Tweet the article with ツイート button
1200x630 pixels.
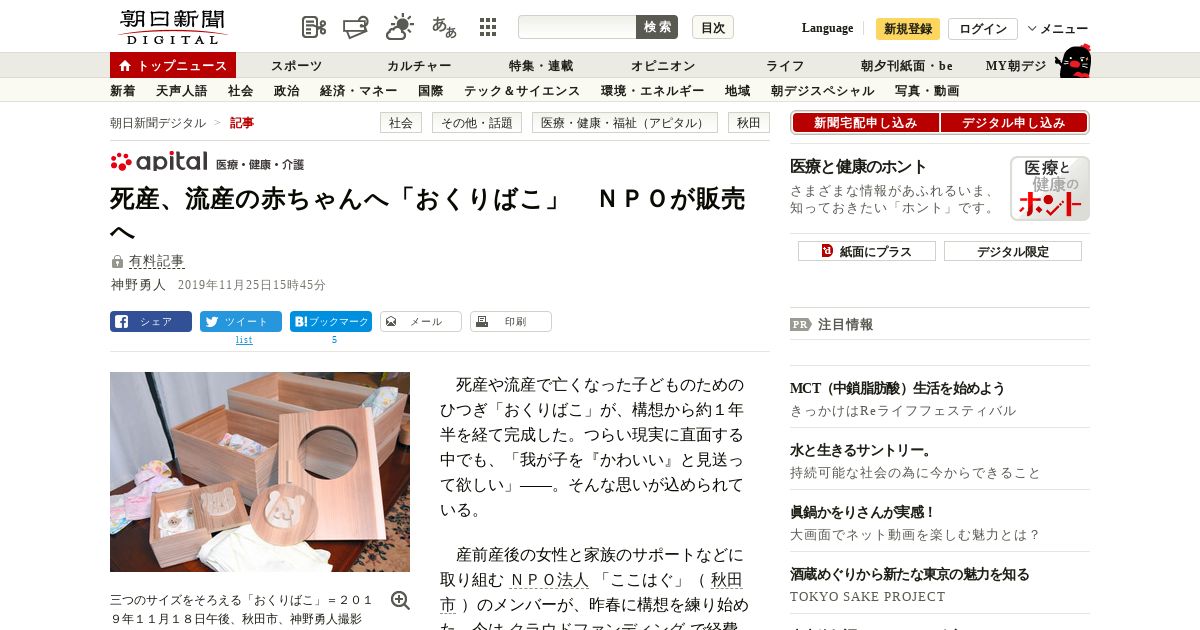point(241,322)
